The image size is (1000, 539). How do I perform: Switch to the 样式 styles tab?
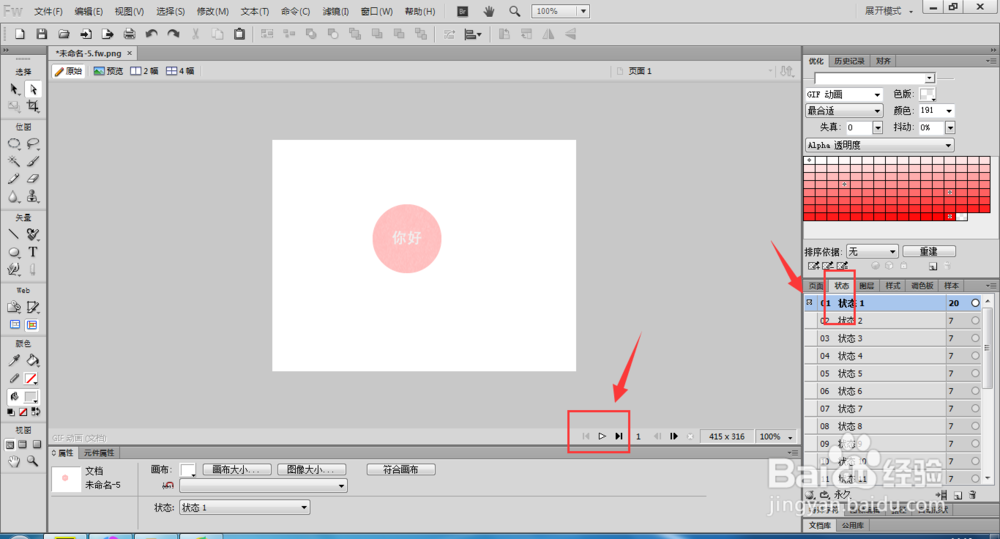(x=893, y=286)
